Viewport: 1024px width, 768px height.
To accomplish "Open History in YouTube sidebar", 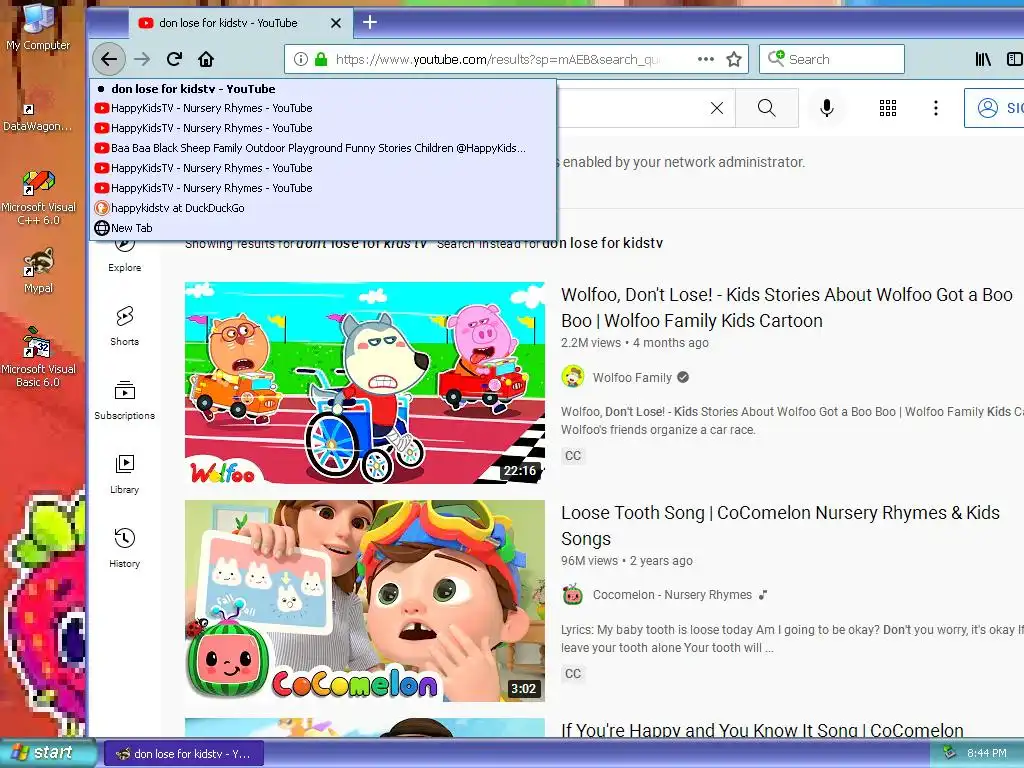I will [x=124, y=548].
